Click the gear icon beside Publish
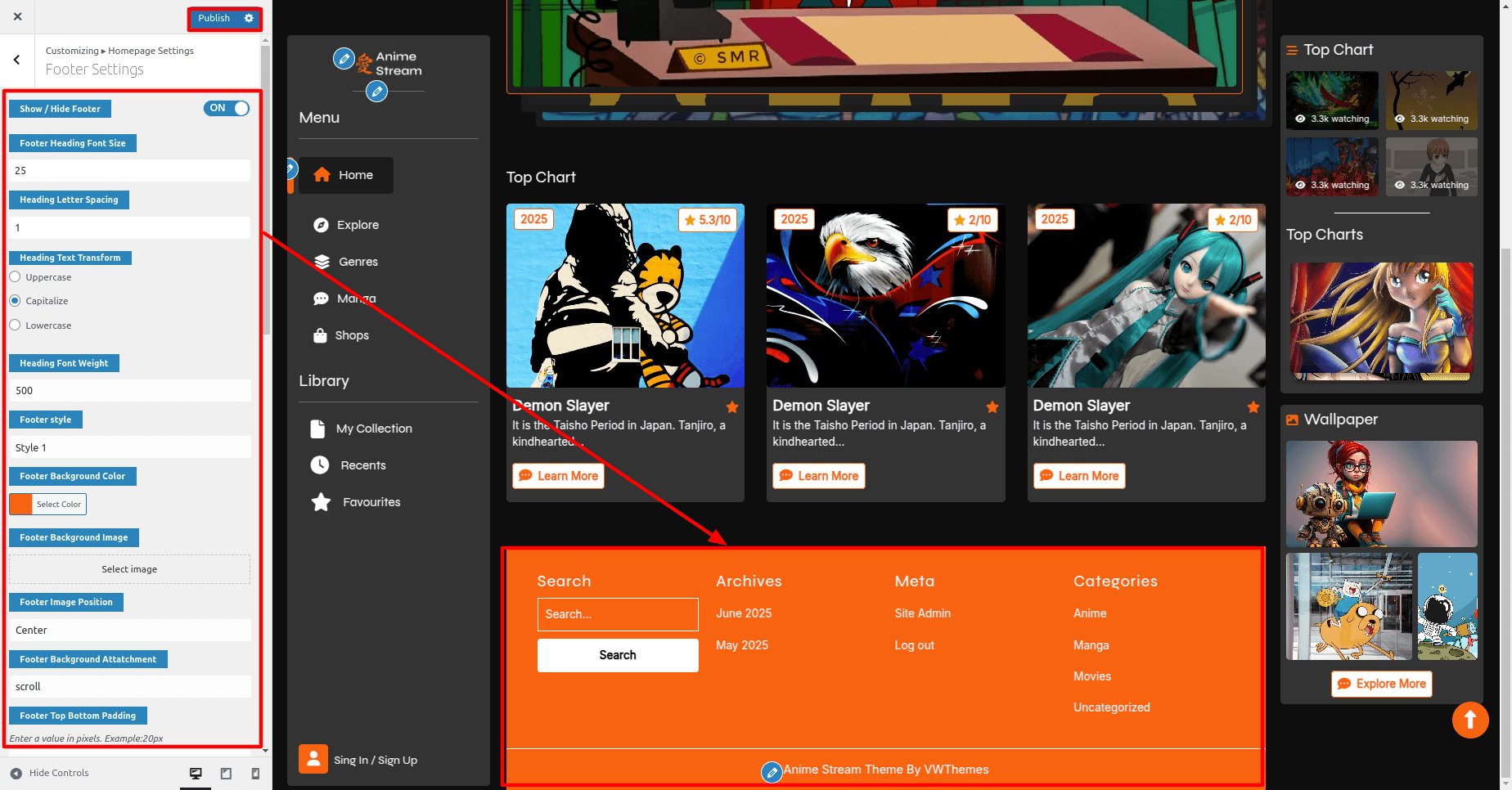 coord(249,18)
